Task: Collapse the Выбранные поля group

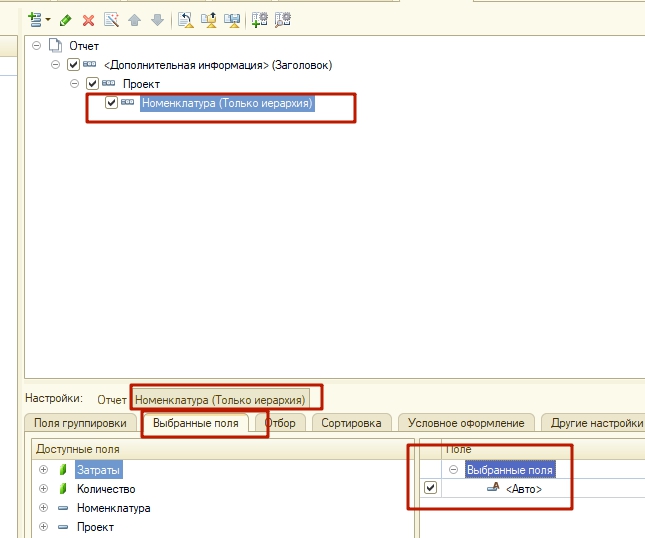Action: pyautogui.click(x=453, y=470)
